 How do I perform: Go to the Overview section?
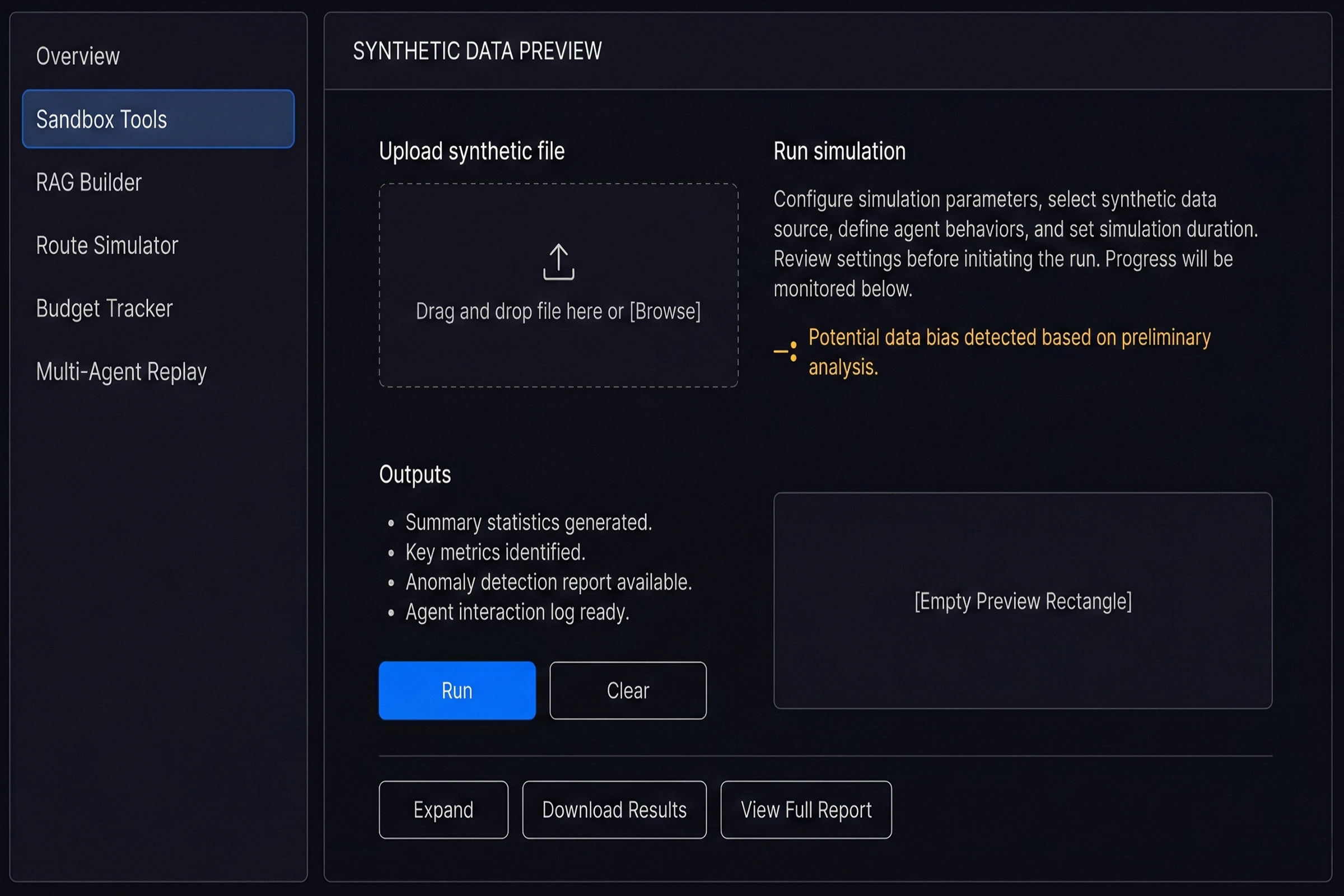point(78,55)
